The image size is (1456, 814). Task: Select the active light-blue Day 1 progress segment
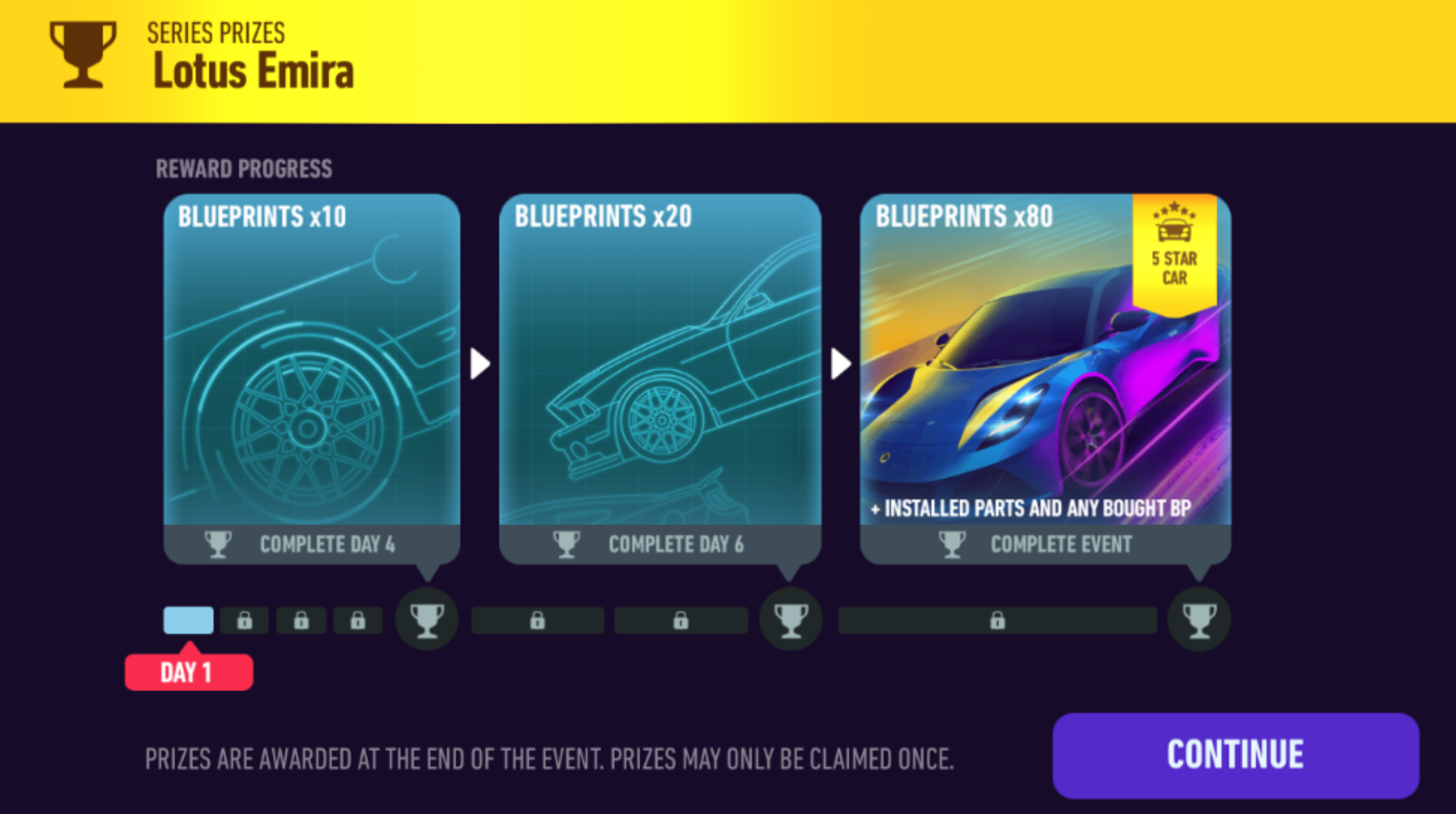[188, 620]
